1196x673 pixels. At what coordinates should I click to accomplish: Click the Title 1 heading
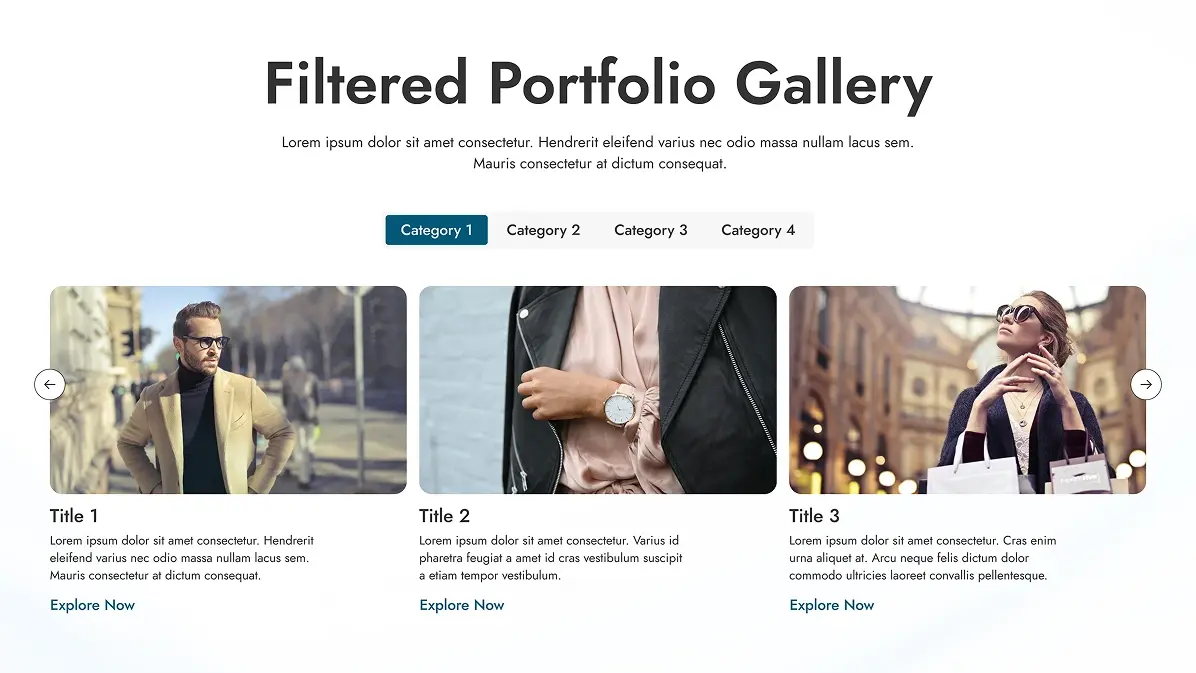click(x=74, y=515)
